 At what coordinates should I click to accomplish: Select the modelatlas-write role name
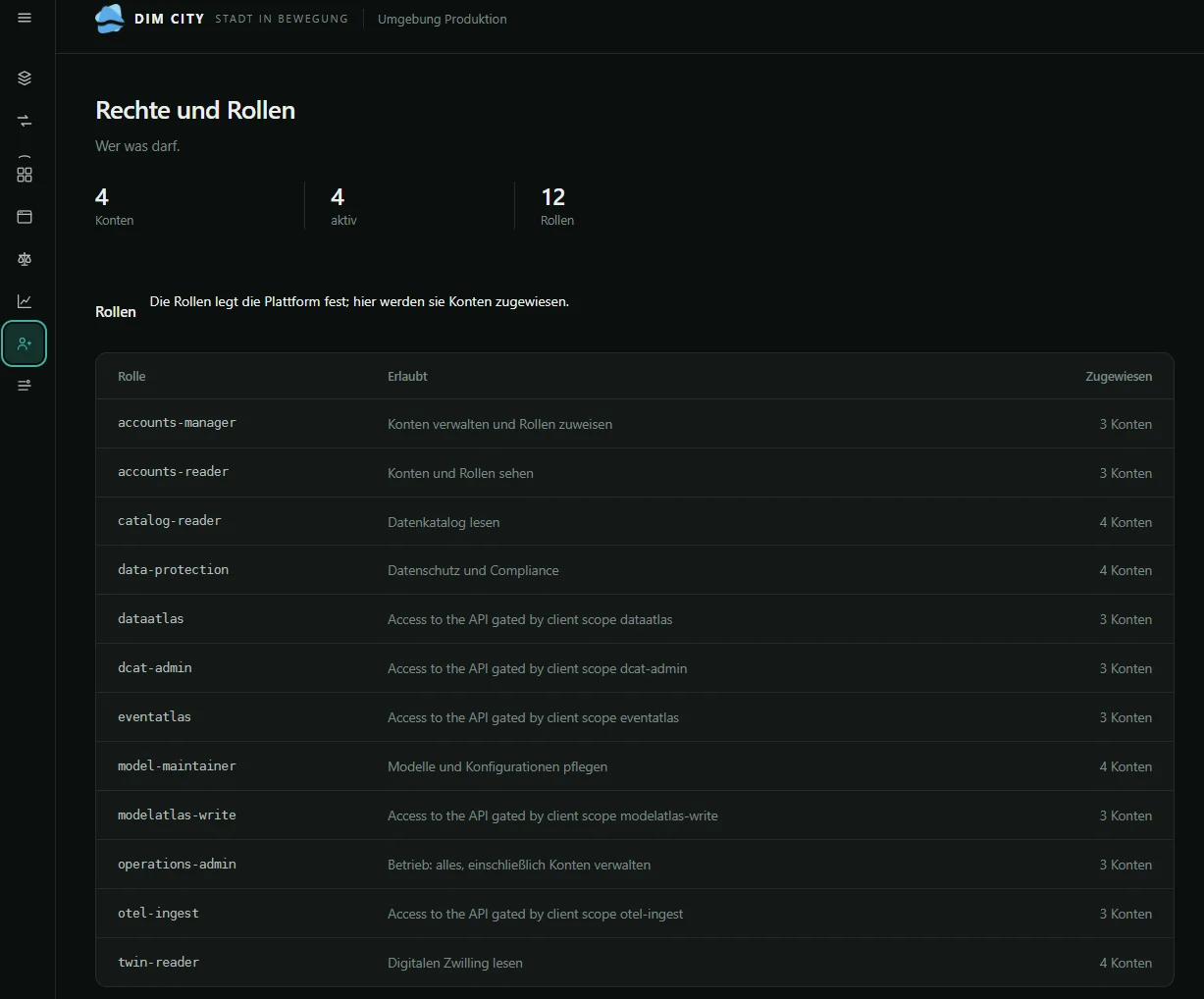(x=177, y=815)
